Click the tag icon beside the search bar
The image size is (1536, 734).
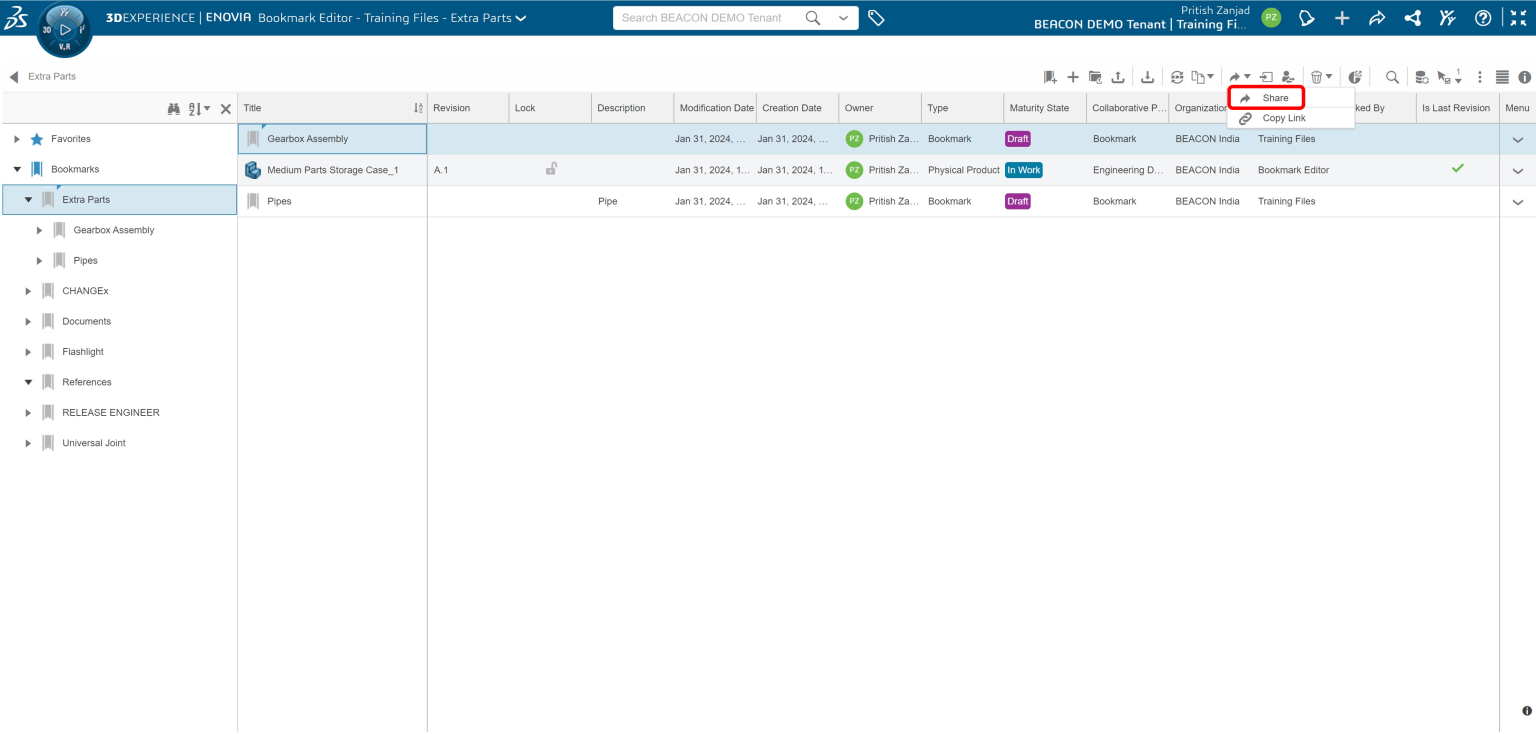[x=876, y=18]
